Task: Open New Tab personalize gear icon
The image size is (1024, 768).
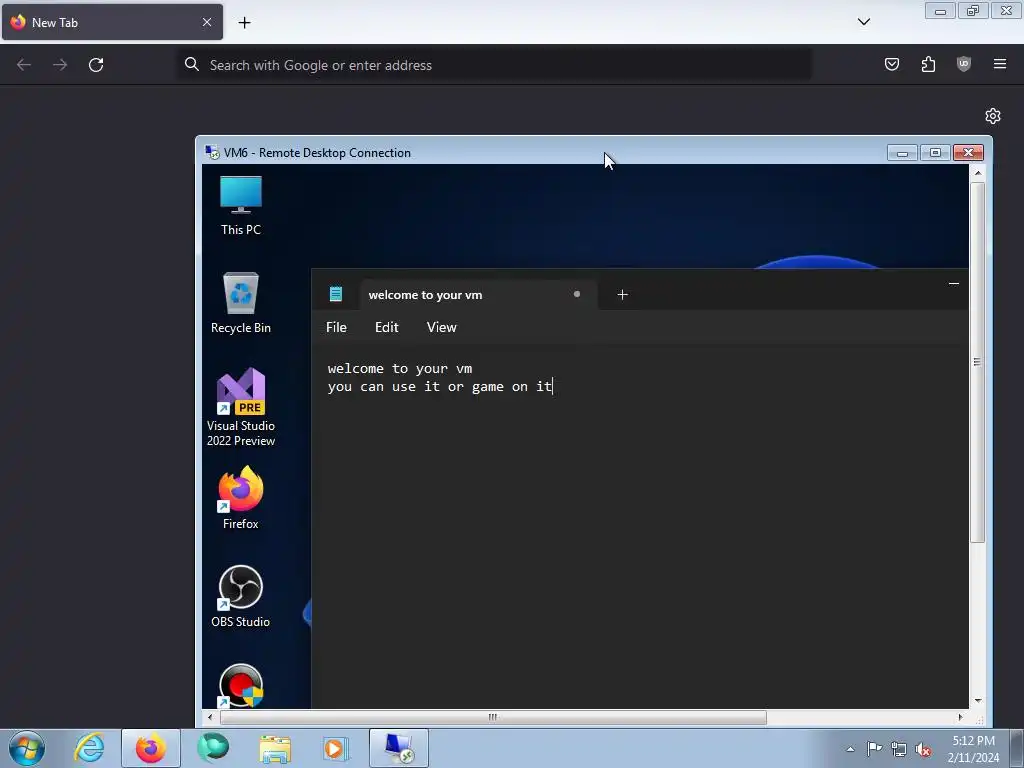Action: pos(993,116)
